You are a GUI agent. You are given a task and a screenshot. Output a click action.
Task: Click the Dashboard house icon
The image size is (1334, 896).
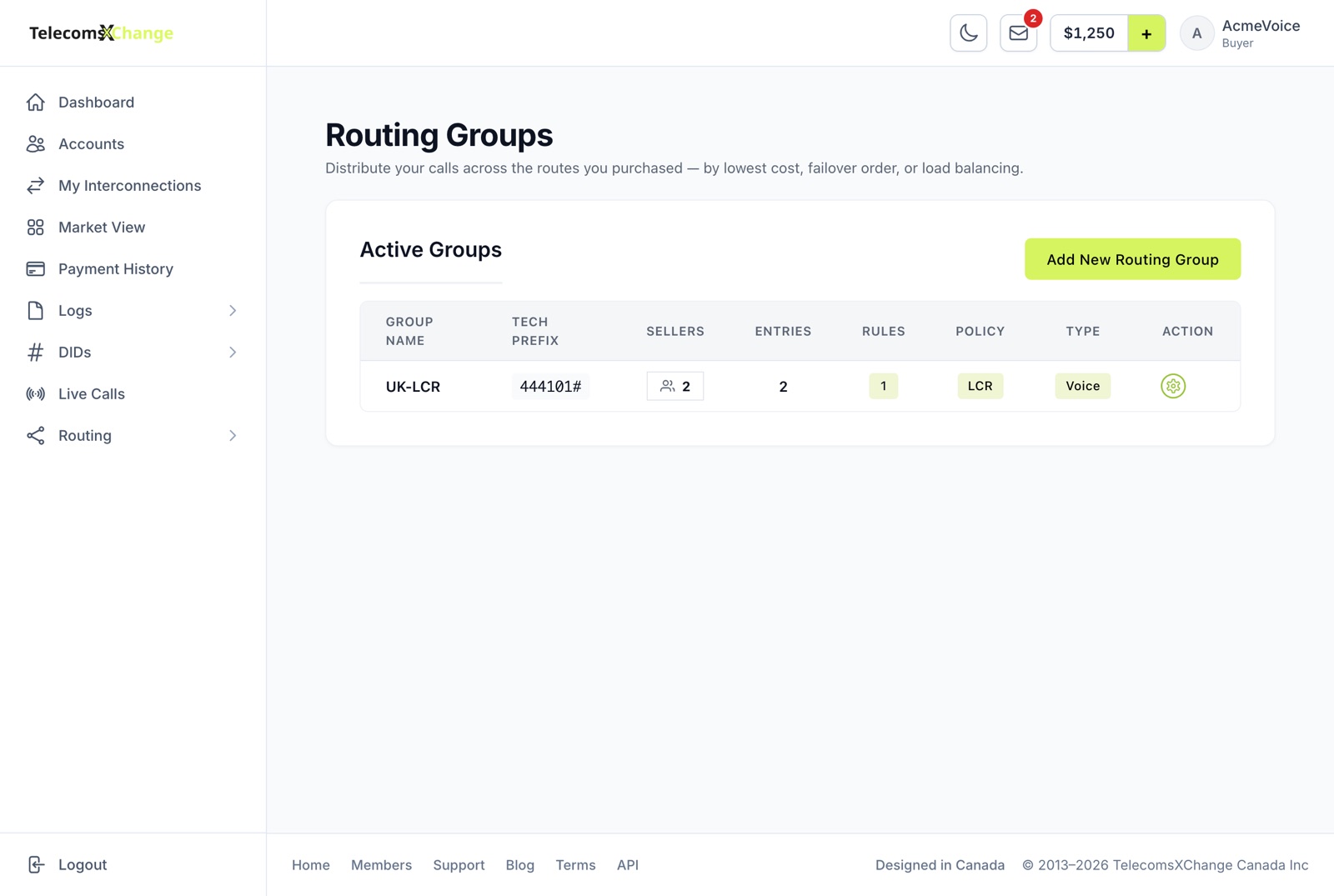35,103
